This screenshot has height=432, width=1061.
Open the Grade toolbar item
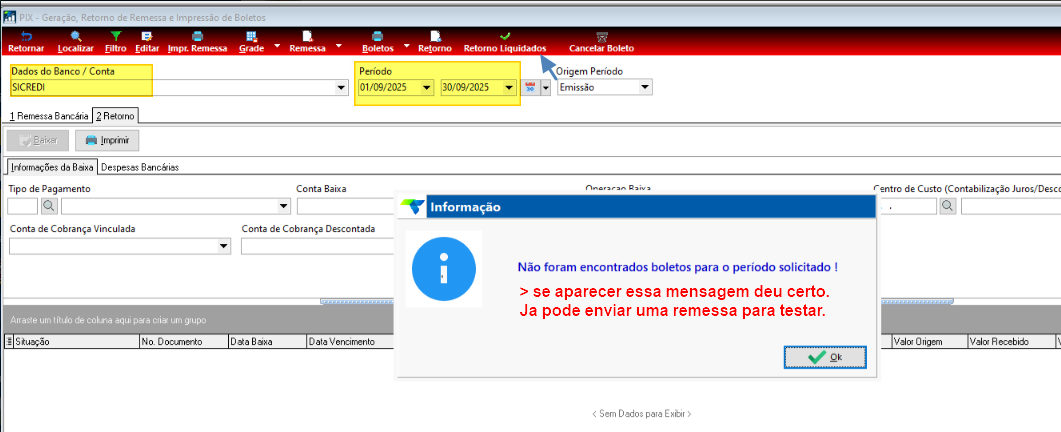(252, 42)
